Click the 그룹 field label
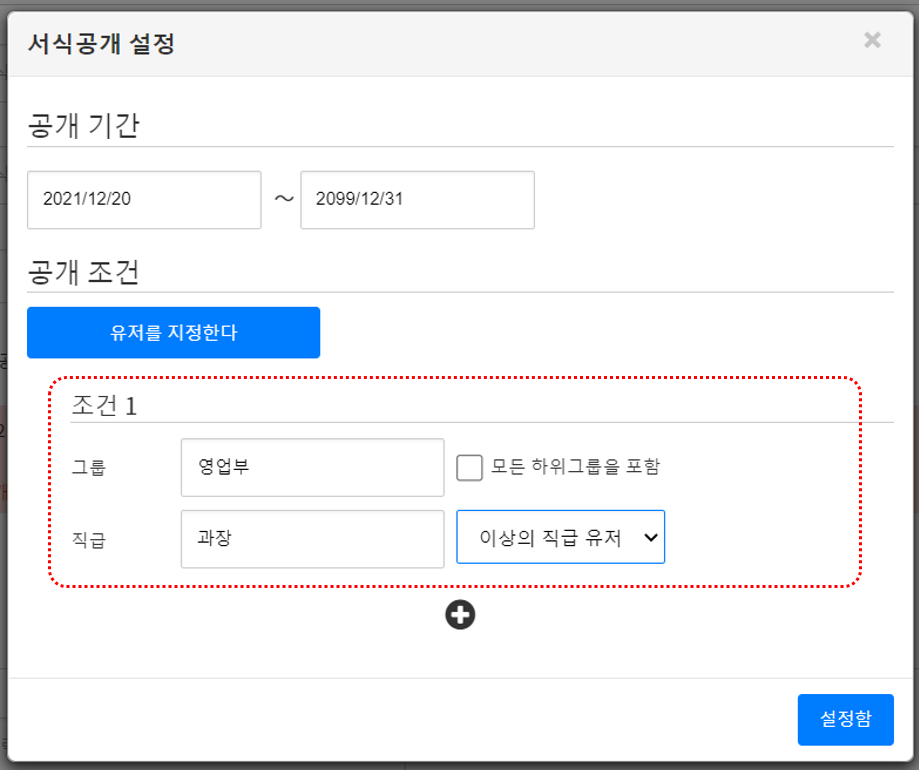The height and width of the screenshot is (770, 919). pos(87,467)
